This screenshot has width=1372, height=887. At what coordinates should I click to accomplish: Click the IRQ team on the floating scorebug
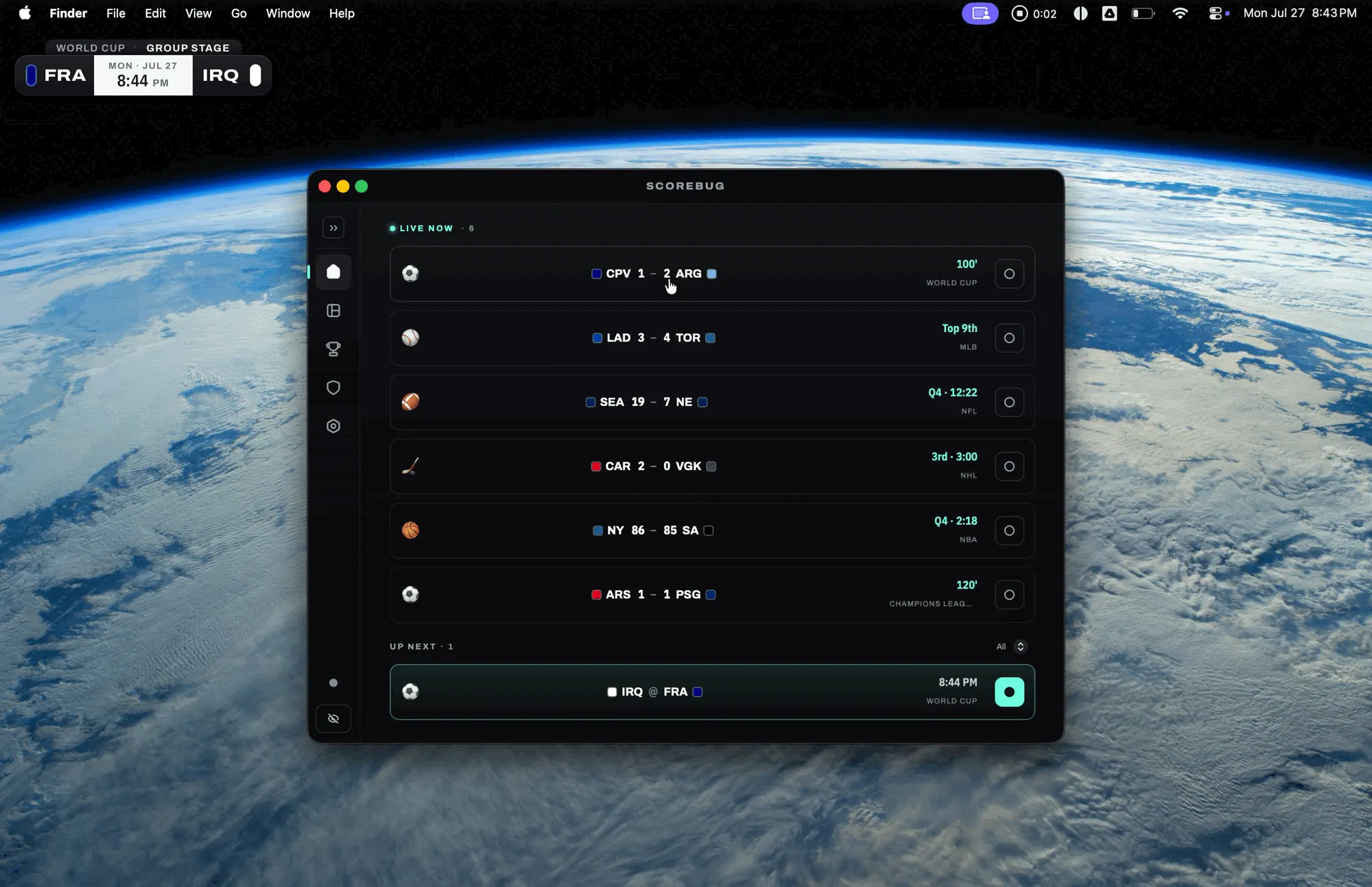click(x=231, y=75)
